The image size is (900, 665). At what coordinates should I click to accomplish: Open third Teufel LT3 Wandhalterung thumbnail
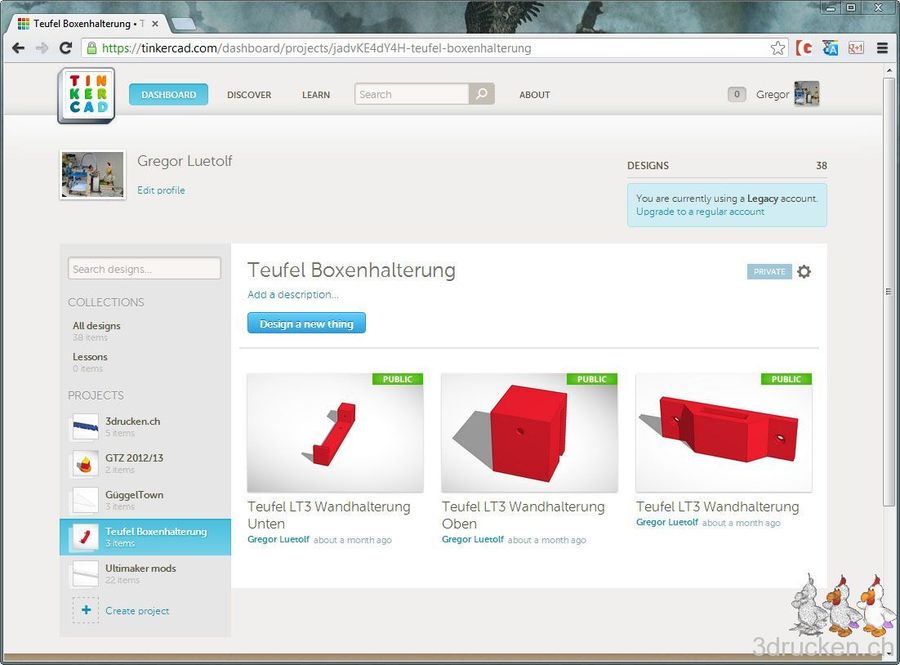[x=724, y=433]
